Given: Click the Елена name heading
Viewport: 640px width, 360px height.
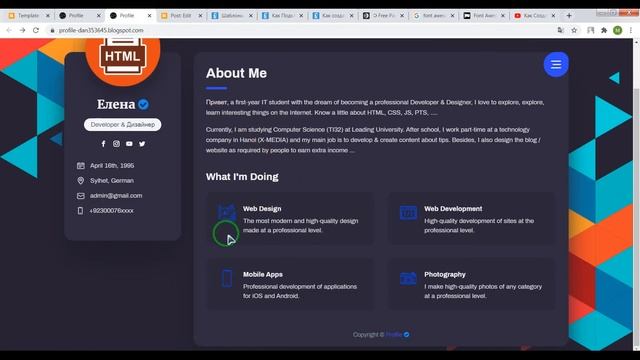Looking at the screenshot, I should (x=116, y=104).
